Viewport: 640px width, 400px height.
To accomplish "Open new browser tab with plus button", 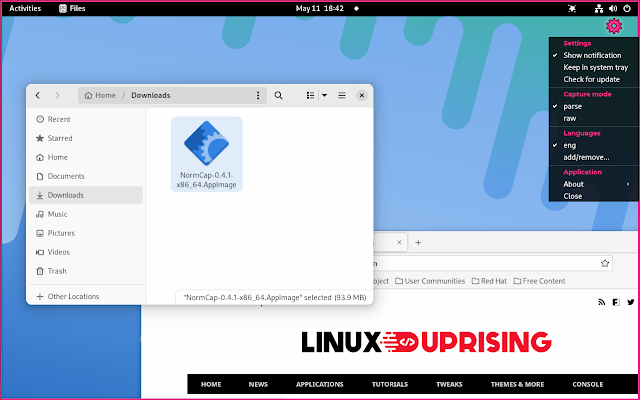I will pyautogui.click(x=418, y=242).
